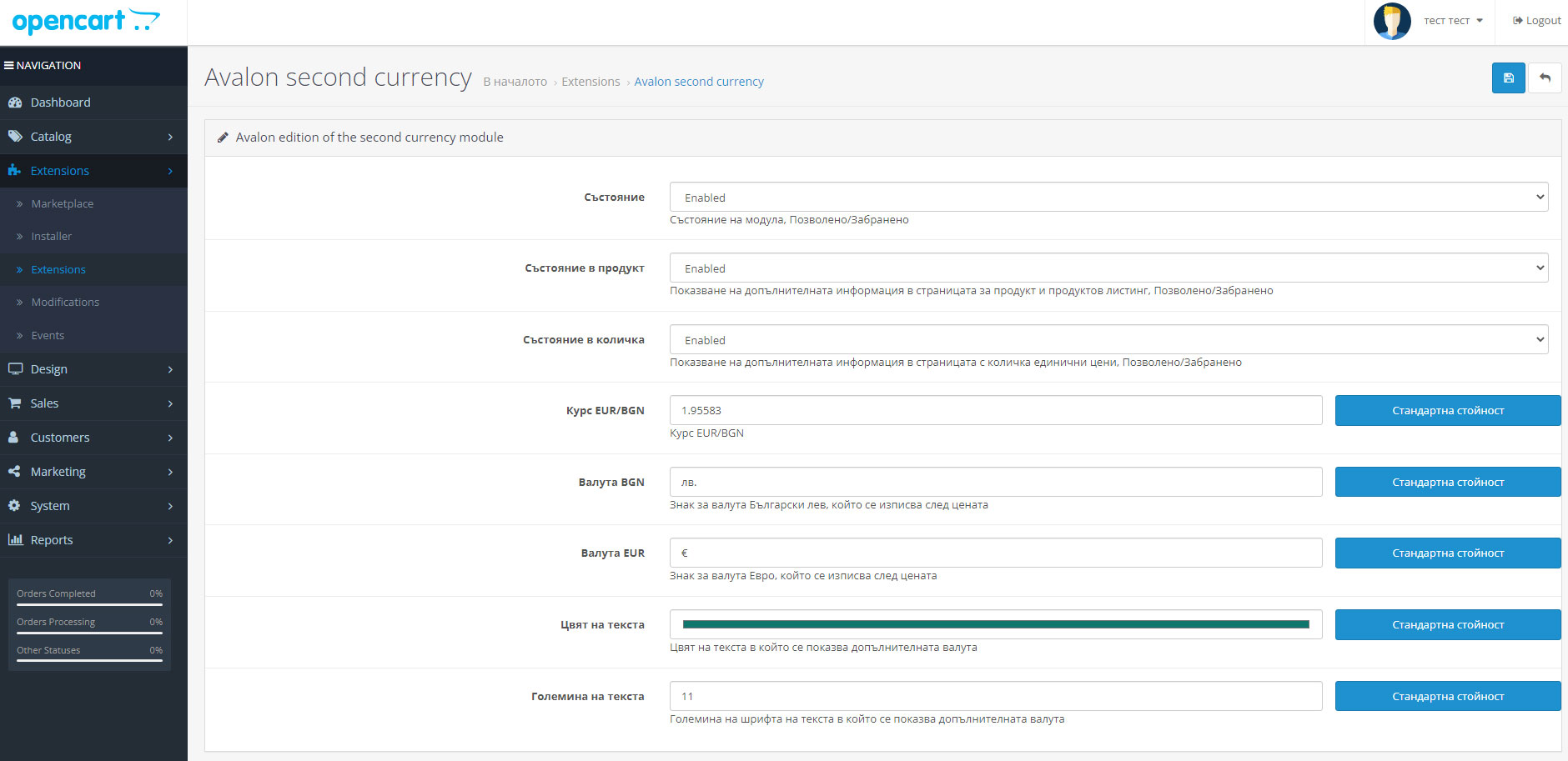Viewport: 1568px width, 761px height.
Task: Expand the System menu chevron
Action: click(170, 506)
